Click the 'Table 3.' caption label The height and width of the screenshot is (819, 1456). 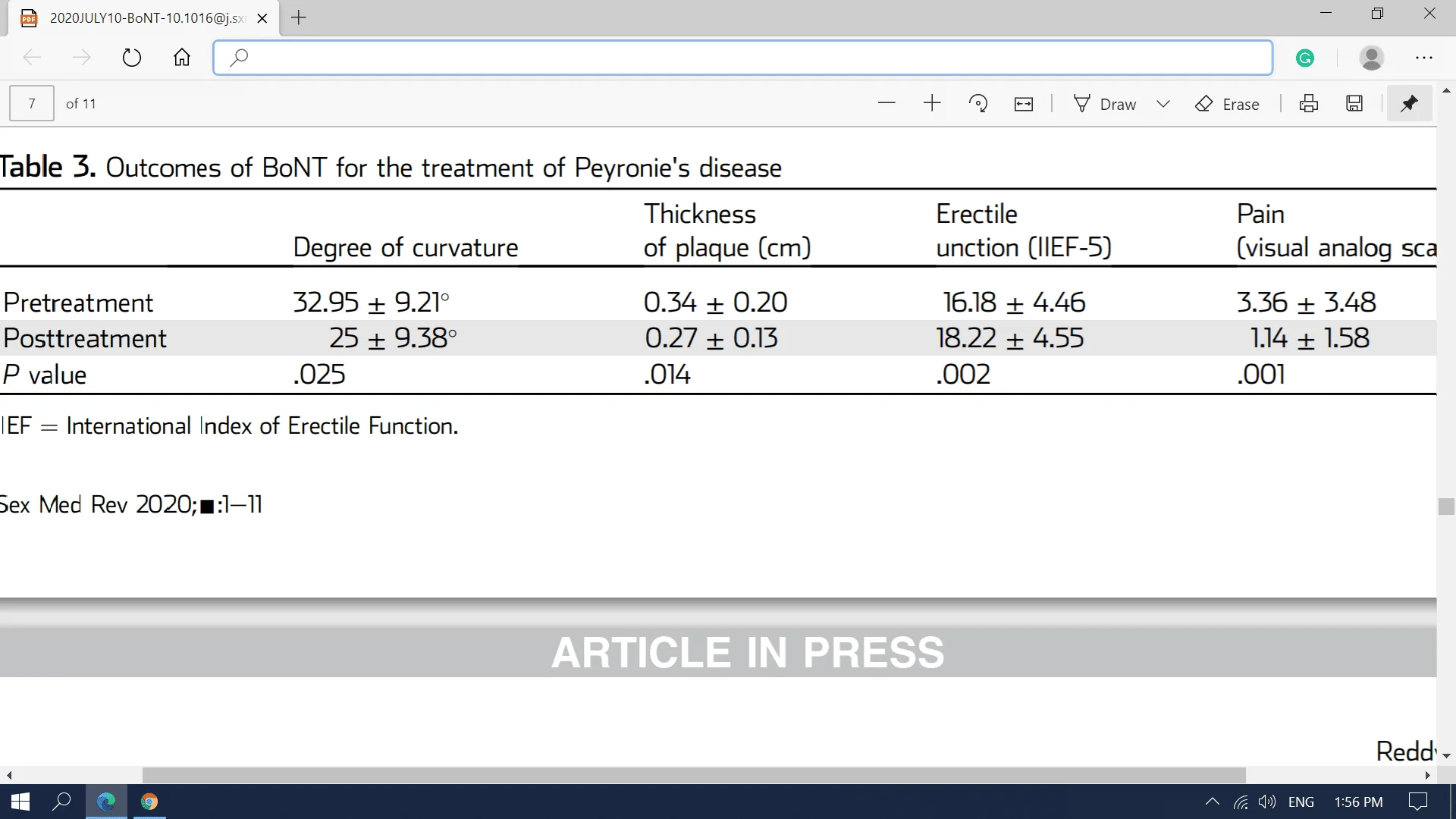(x=48, y=167)
